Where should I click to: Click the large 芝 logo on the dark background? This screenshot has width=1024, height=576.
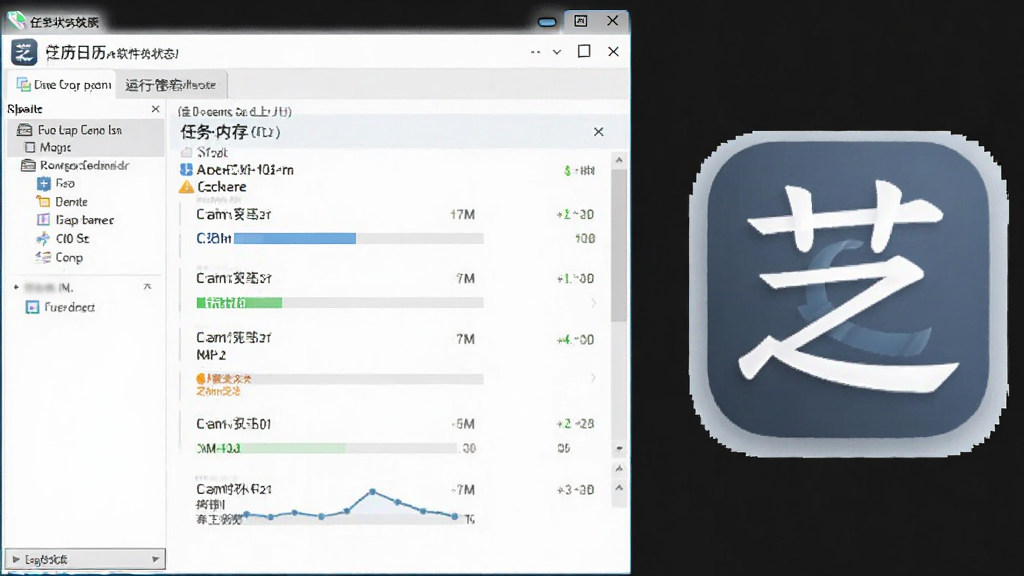(848, 294)
